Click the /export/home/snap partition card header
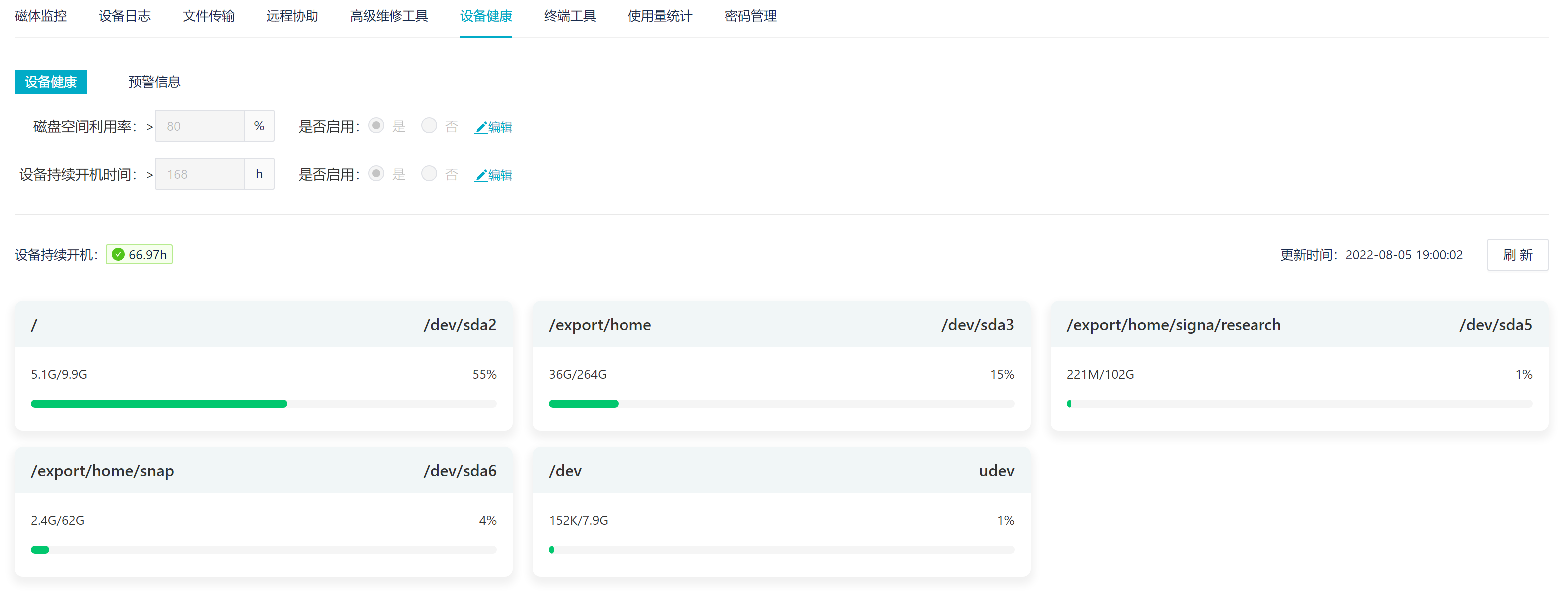Screen dimensions: 1568x595 pyautogui.click(x=264, y=471)
